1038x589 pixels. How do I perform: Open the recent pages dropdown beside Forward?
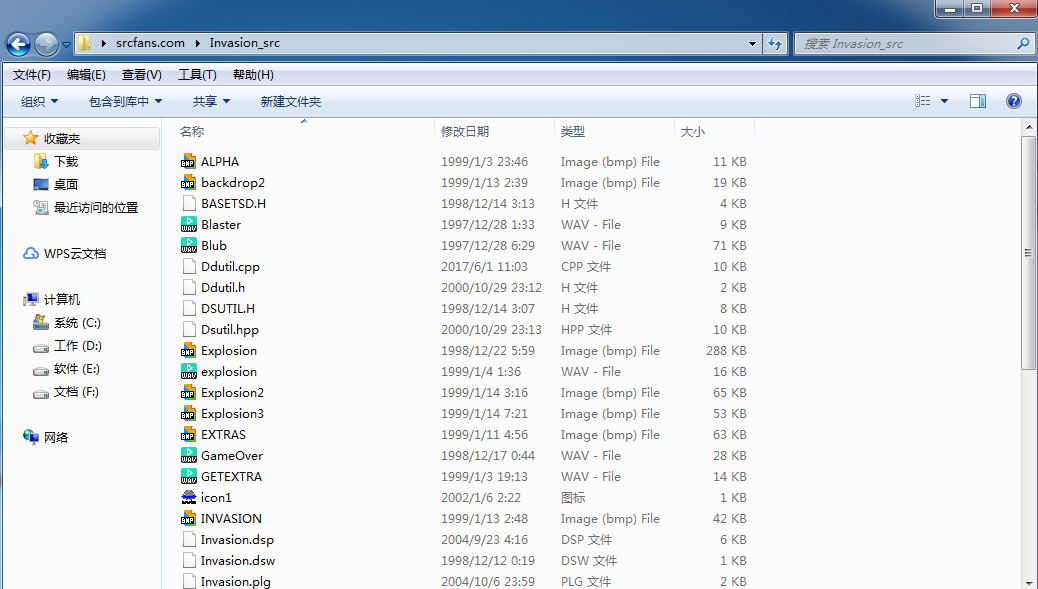coord(66,45)
